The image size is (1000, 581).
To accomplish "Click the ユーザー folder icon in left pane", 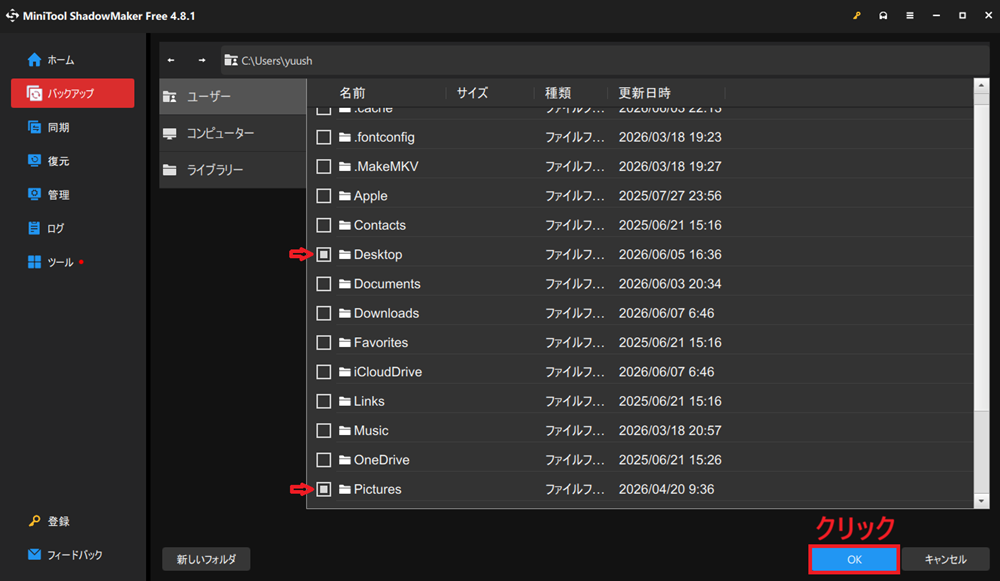I will (x=170, y=96).
